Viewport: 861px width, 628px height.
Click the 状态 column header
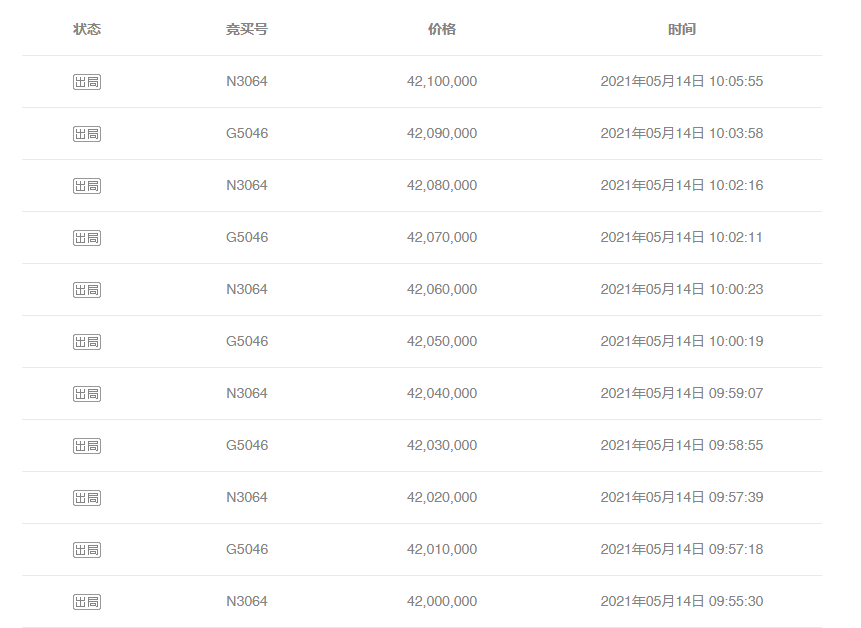coord(87,30)
